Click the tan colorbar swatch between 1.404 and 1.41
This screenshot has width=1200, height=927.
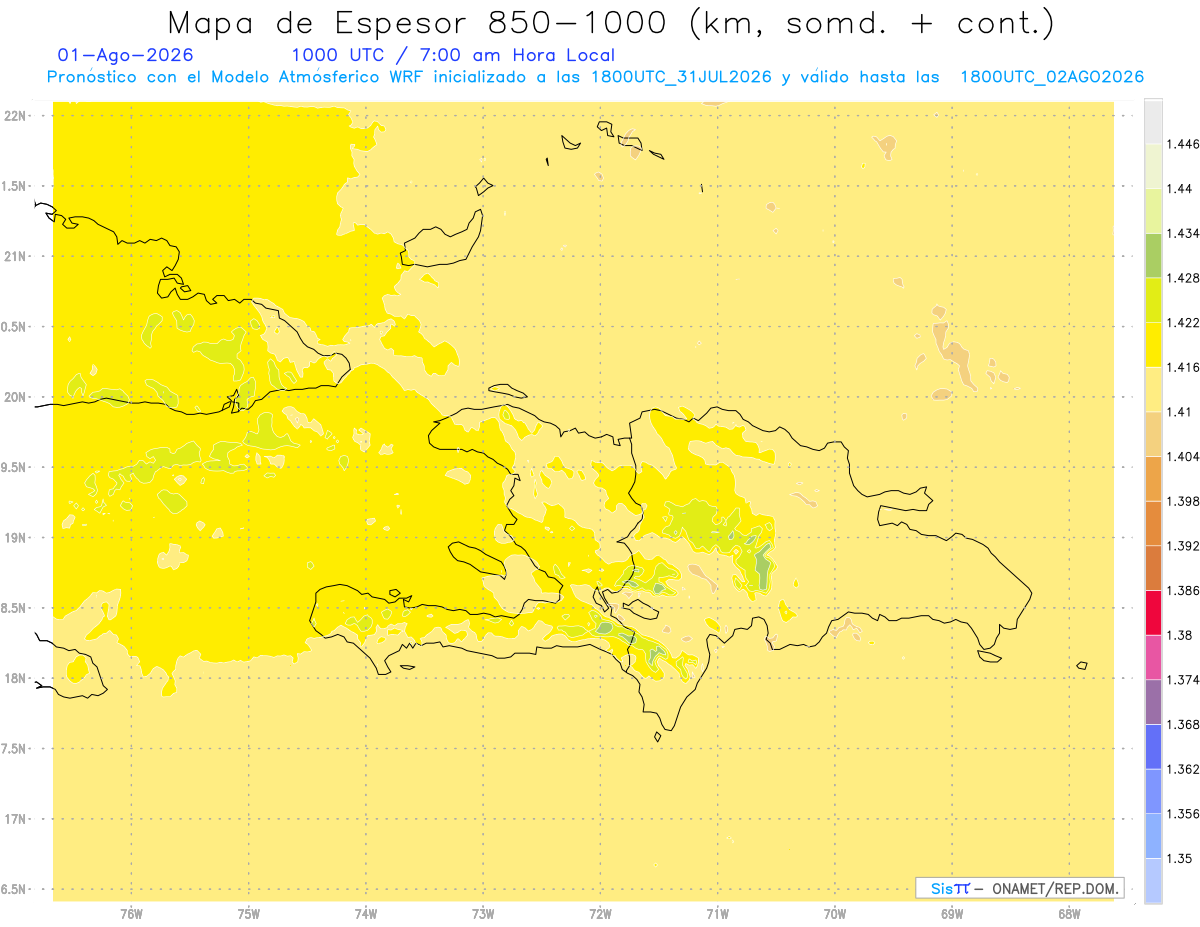(1153, 434)
